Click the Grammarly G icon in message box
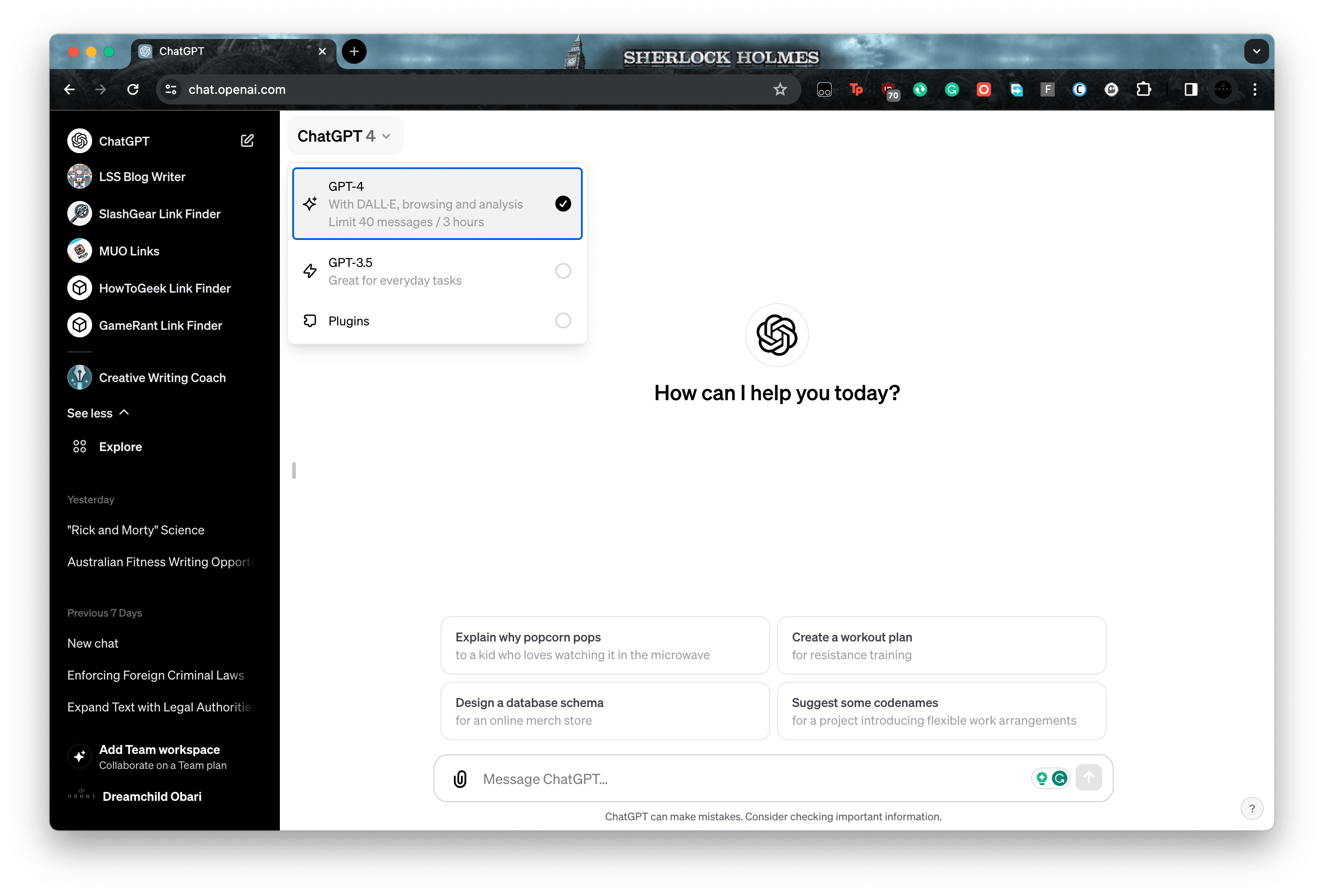This screenshot has height=896, width=1324. point(1060,778)
